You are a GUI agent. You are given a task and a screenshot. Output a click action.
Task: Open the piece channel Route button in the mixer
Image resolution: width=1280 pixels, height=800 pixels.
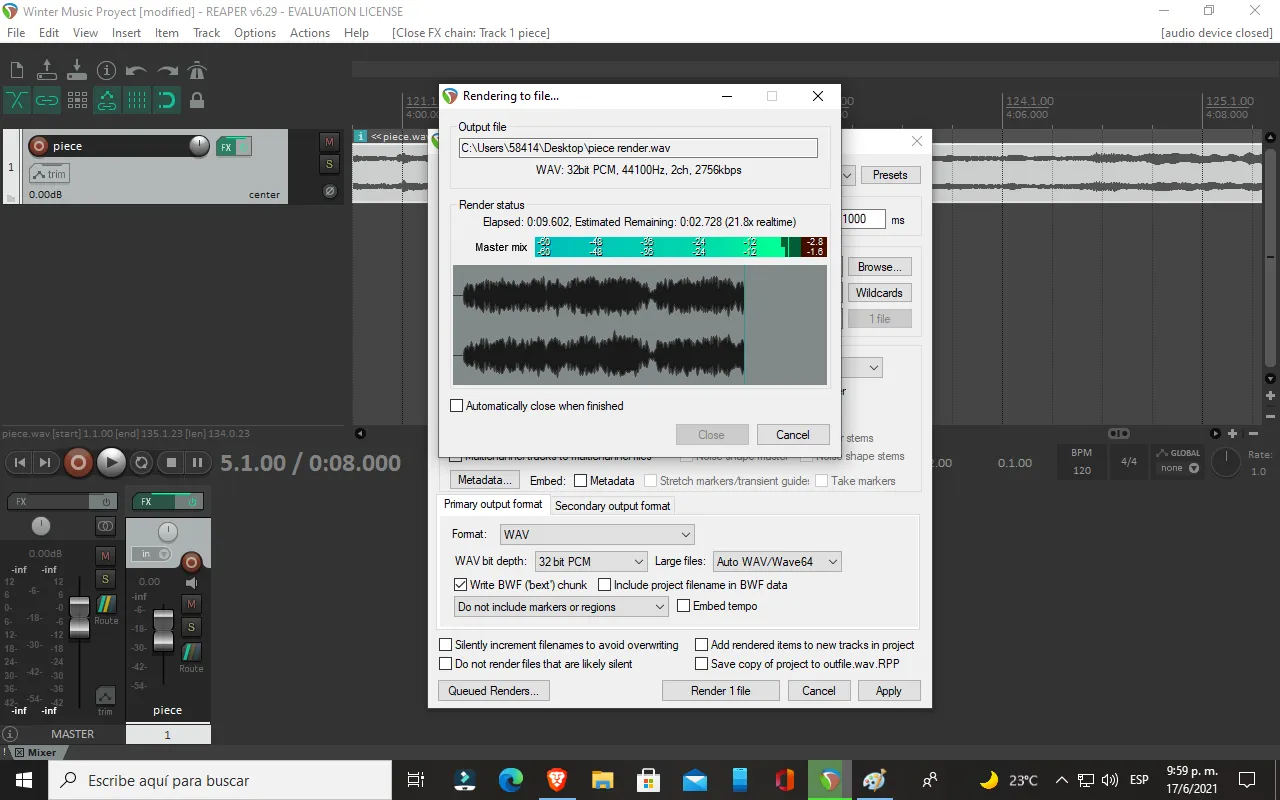point(191,656)
